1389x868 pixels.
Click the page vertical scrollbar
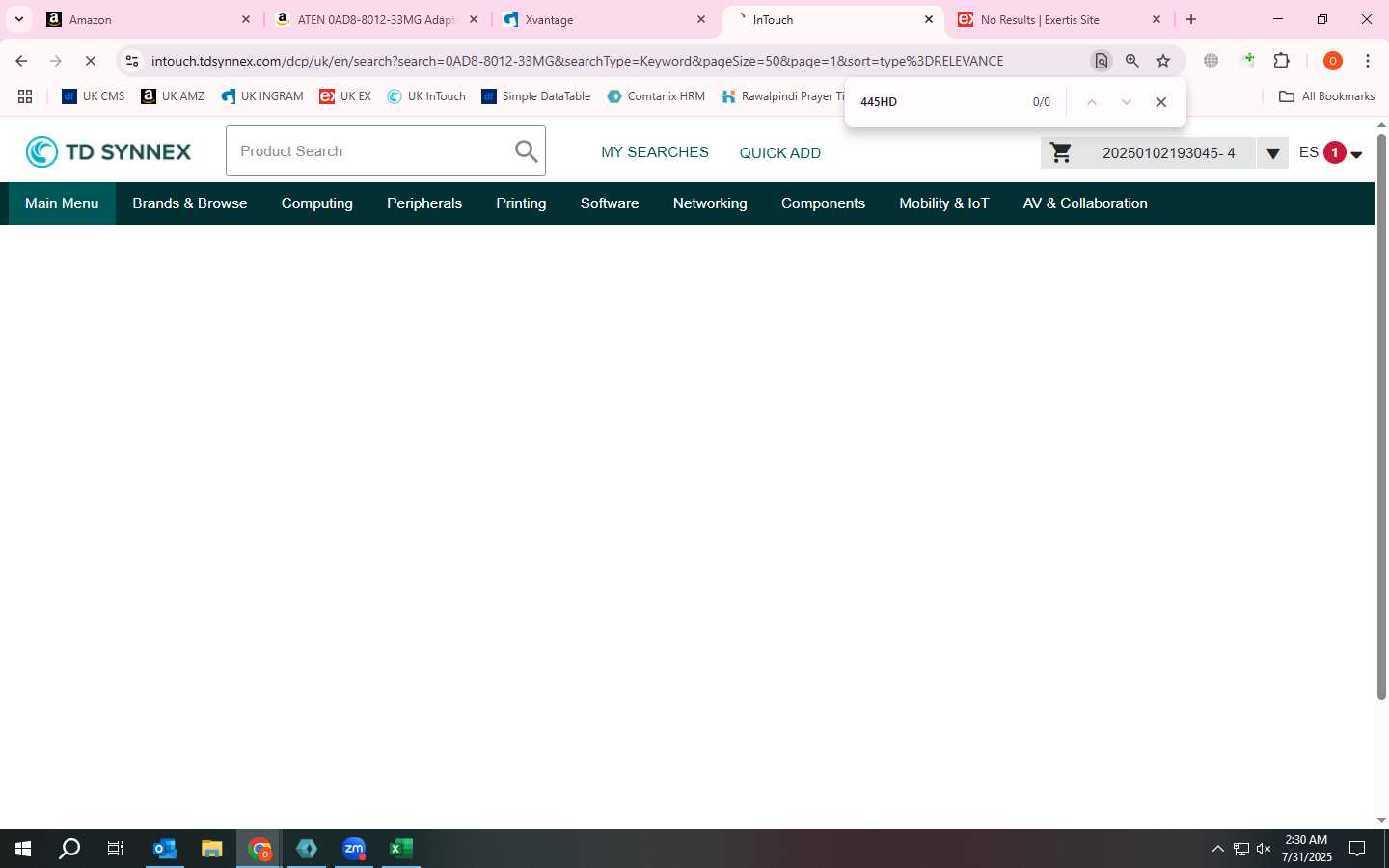[x=1381, y=417]
